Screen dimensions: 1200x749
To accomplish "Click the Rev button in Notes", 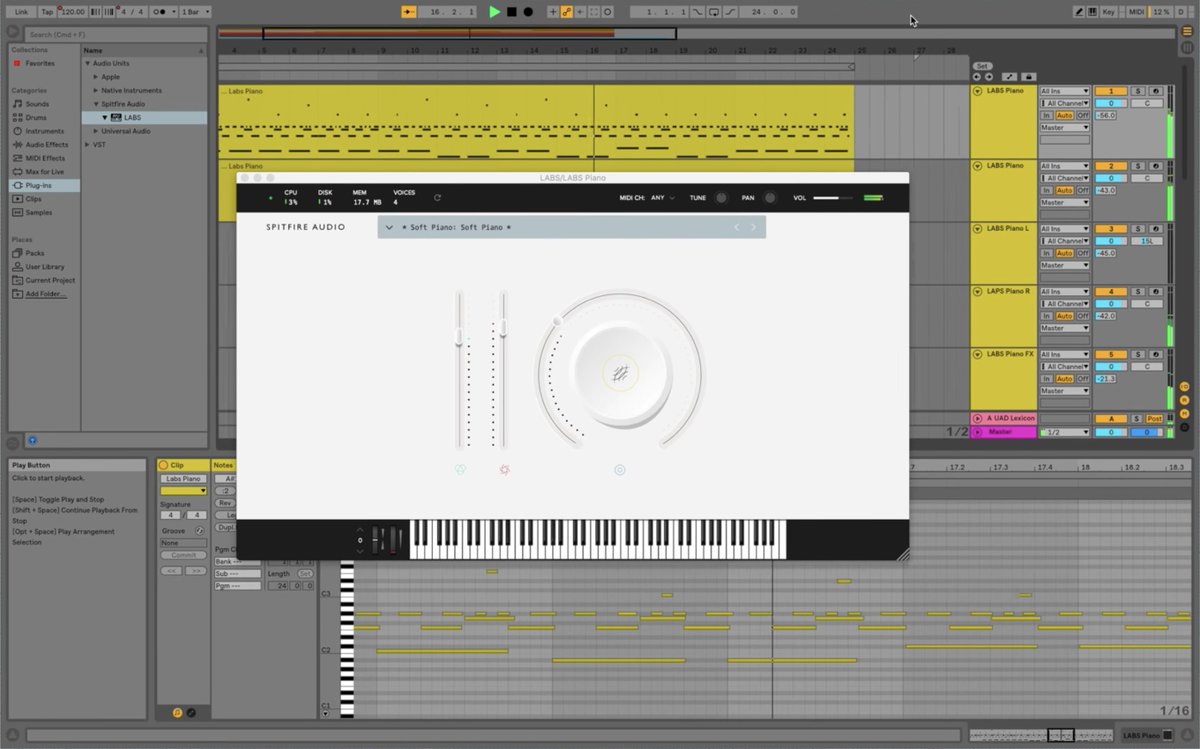I will [x=226, y=503].
